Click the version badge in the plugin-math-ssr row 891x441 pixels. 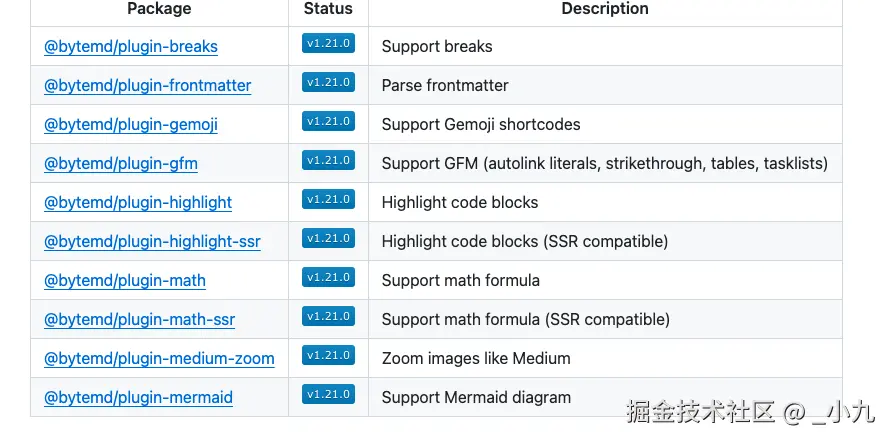tap(328, 317)
